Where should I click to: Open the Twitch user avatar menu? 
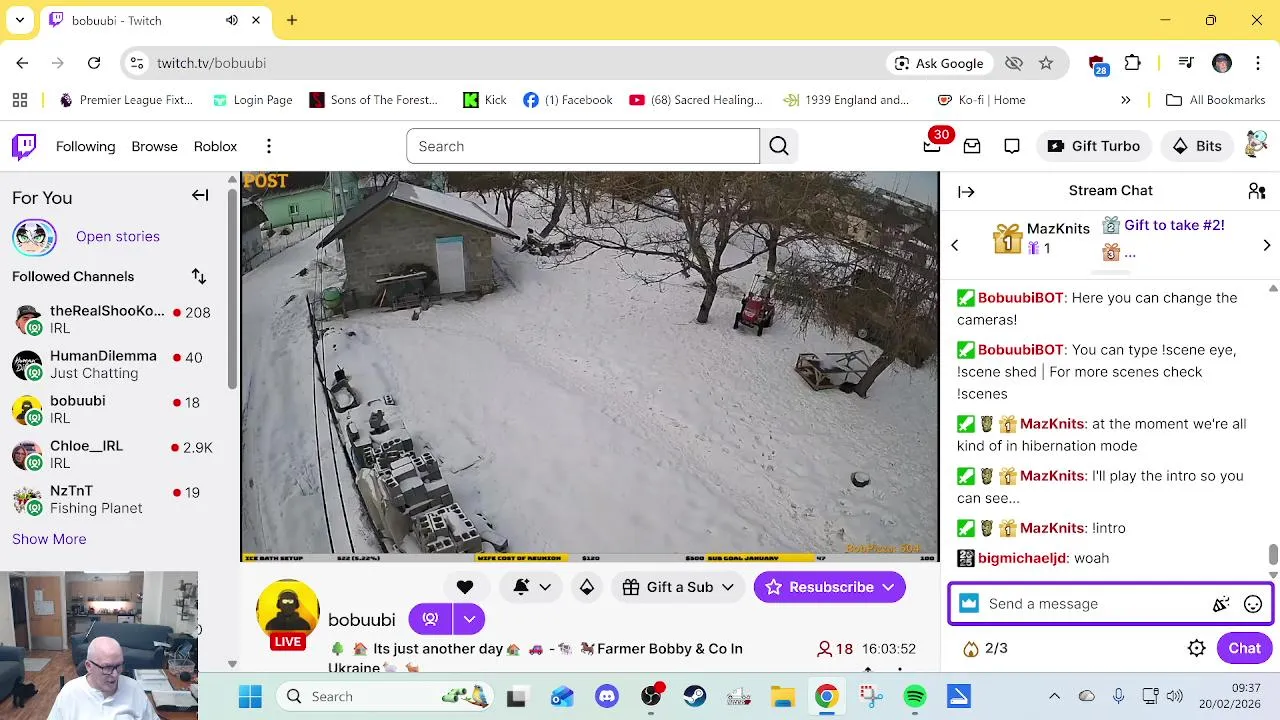[x=1256, y=146]
